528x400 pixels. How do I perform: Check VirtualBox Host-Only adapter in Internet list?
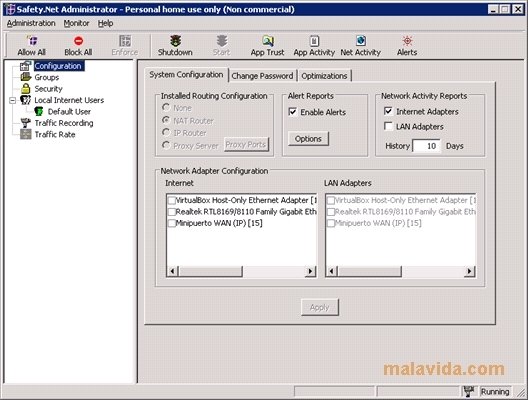click(172, 200)
